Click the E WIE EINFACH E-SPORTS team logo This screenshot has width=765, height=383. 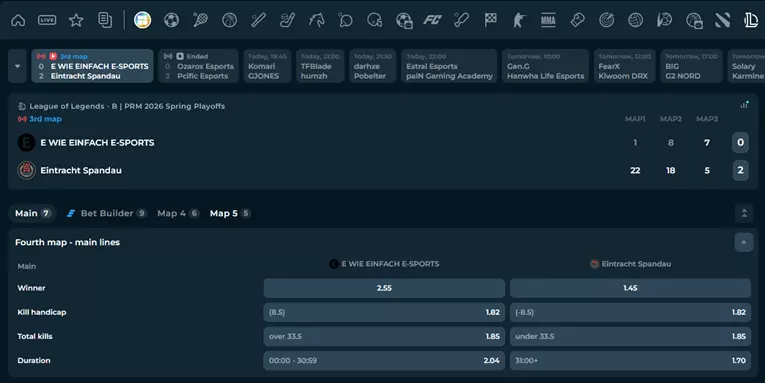point(26,142)
